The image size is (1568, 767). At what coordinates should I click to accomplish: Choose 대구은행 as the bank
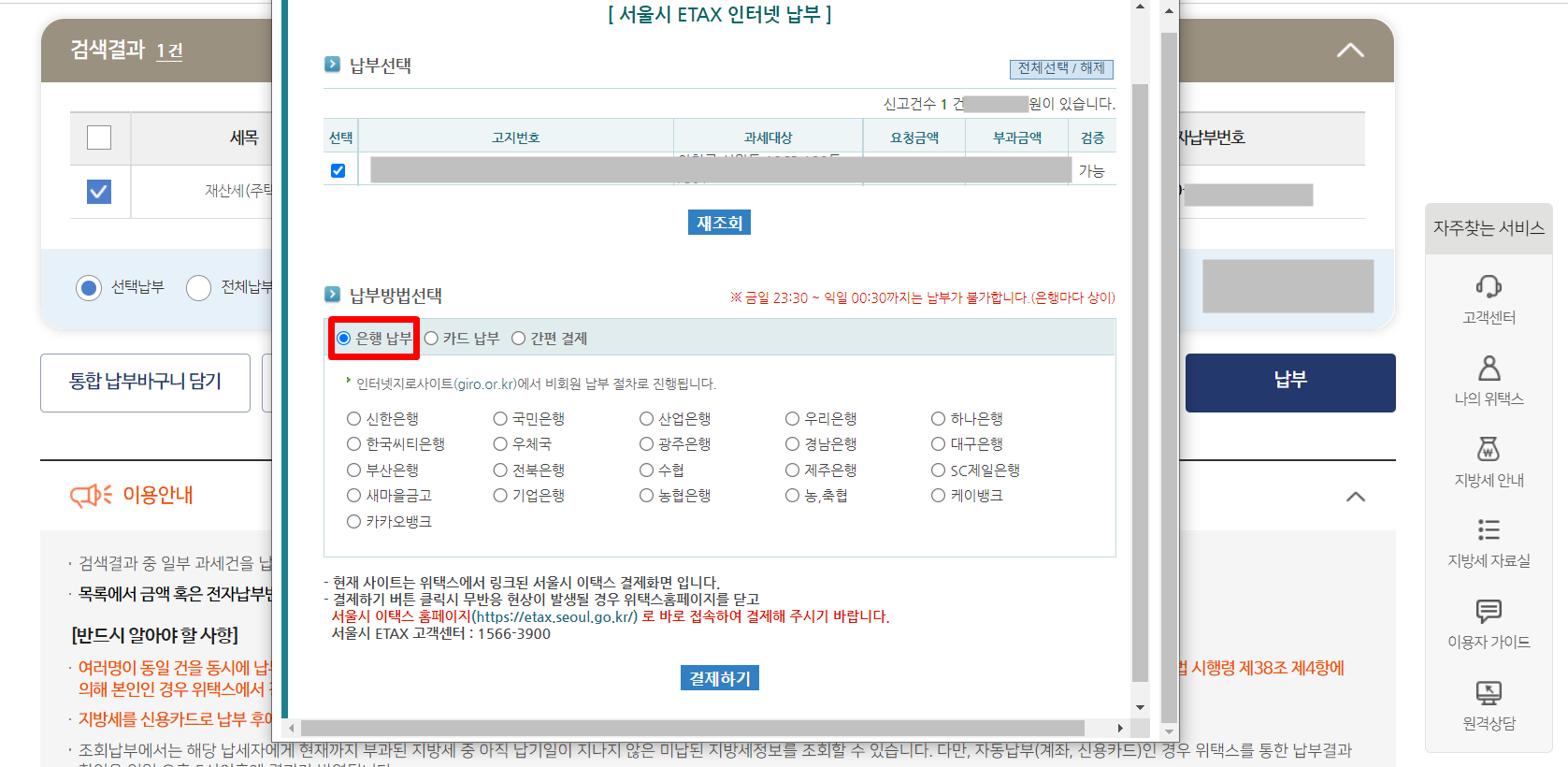938,443
